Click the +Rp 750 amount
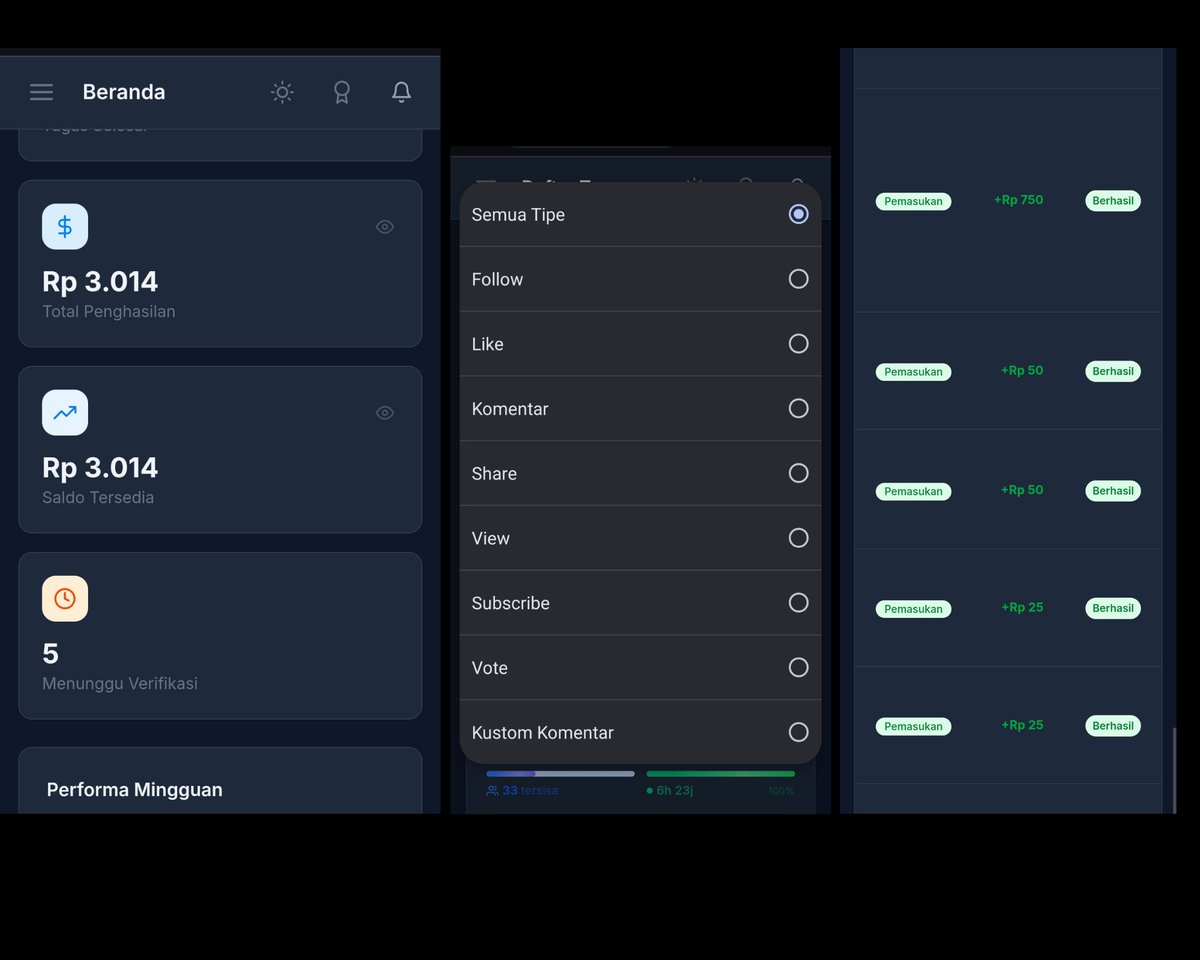Screen dimensions: 1200x960 coord(1018,200)
